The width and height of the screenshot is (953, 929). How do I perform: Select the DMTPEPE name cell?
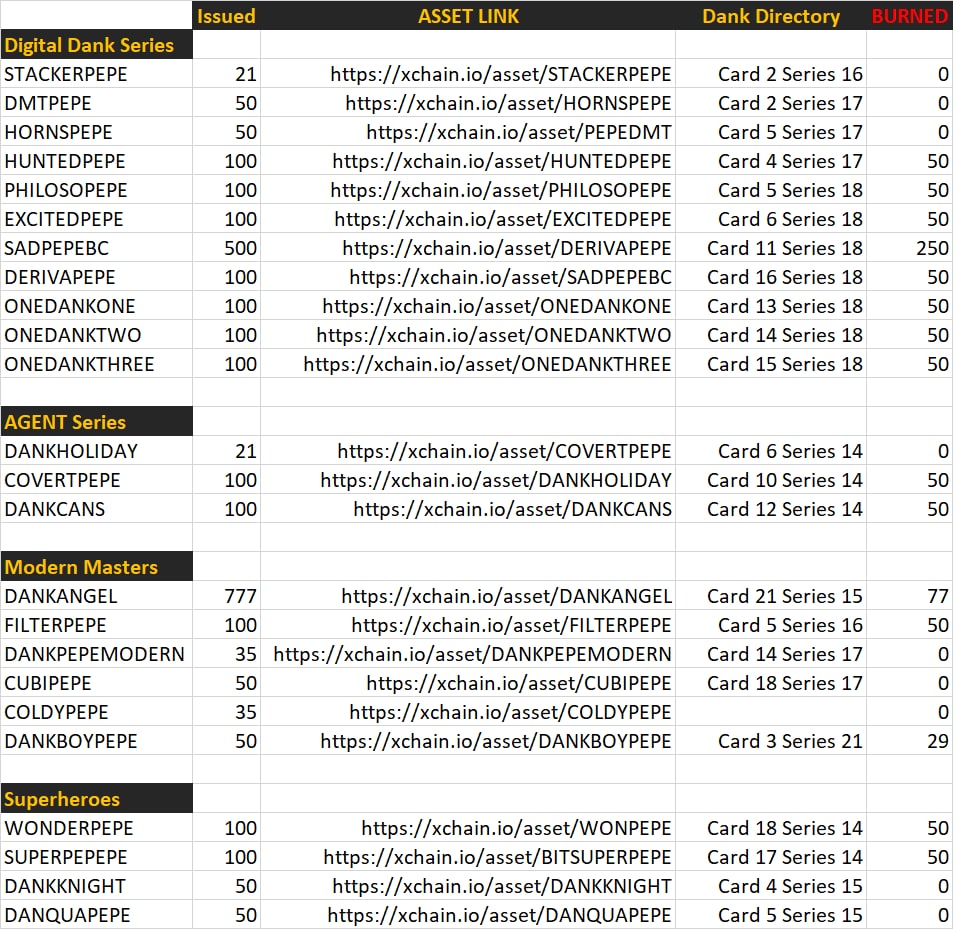coord(96,103)
